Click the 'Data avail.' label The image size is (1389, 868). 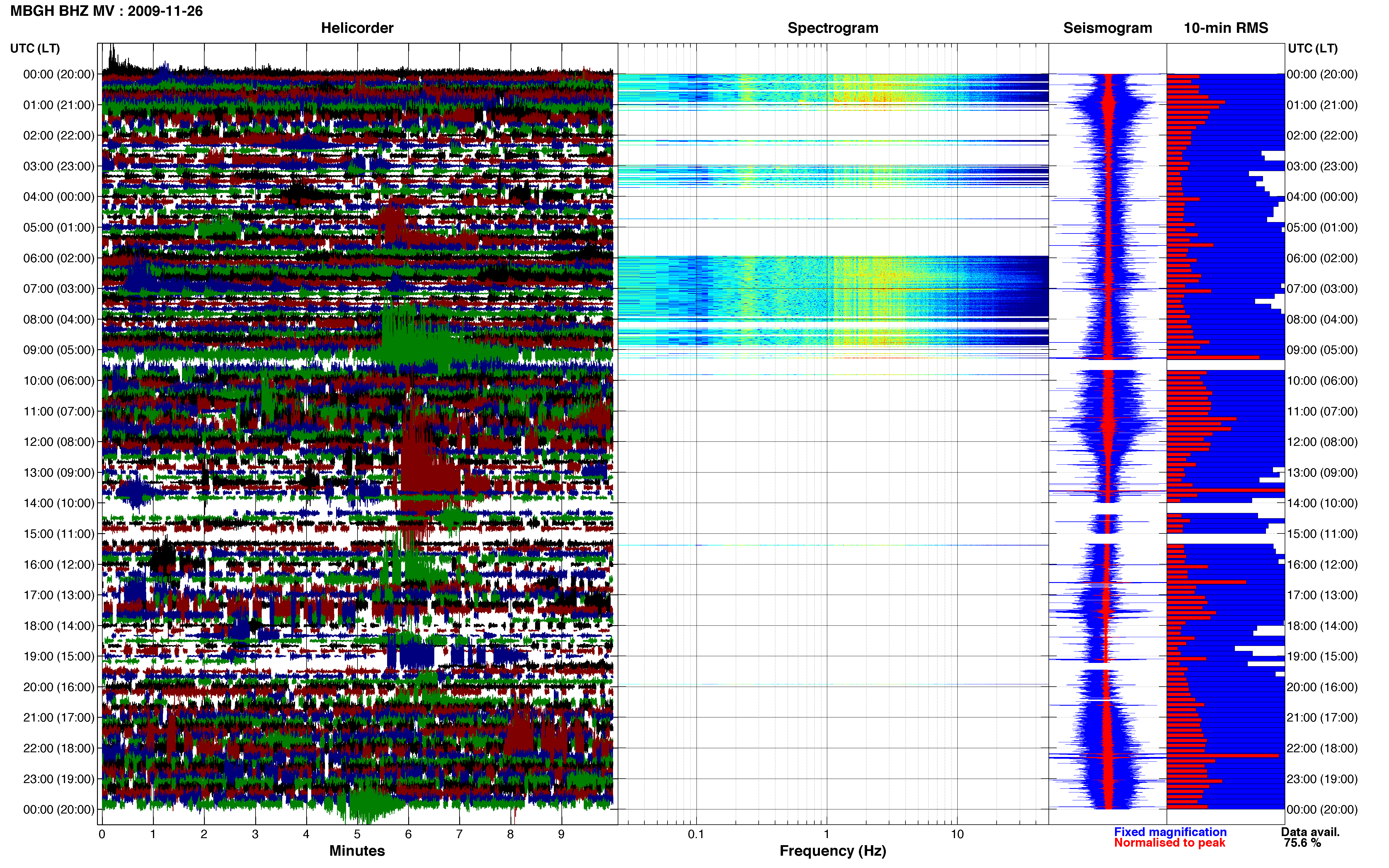pyautogui.click(x=1310, y=832)
